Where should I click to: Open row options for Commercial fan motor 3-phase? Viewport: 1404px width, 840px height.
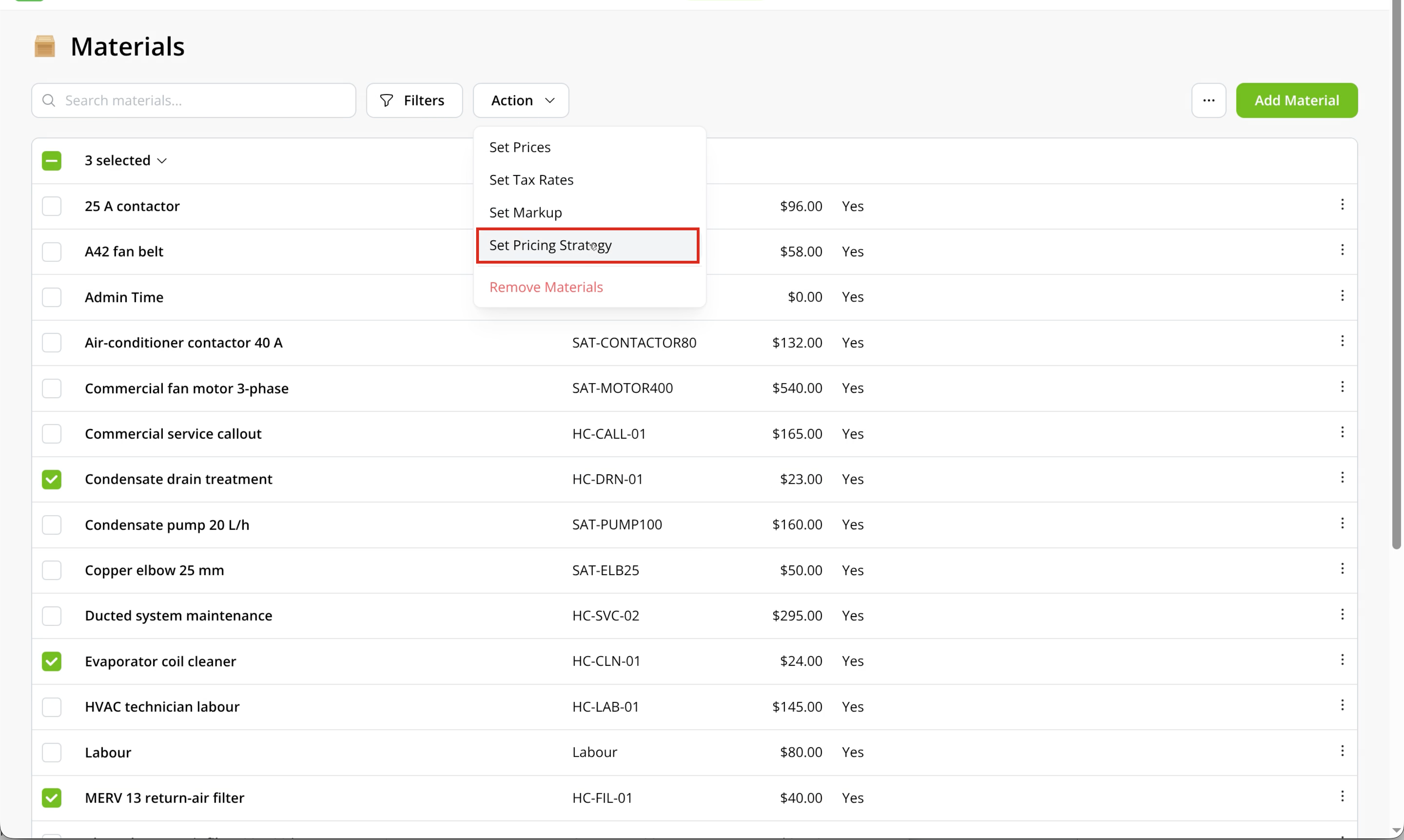coord(1342,387)
